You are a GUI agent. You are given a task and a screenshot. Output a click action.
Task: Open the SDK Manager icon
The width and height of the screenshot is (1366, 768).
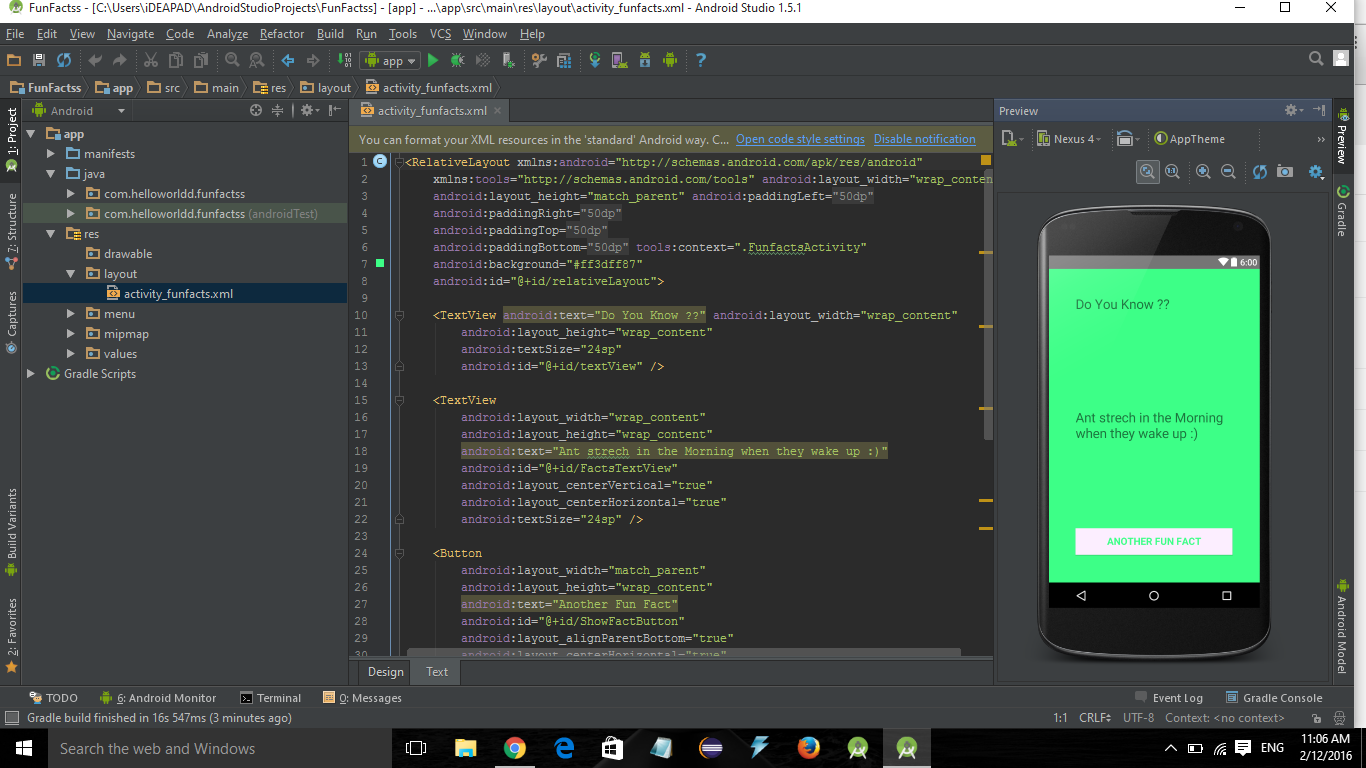point(645,61)
